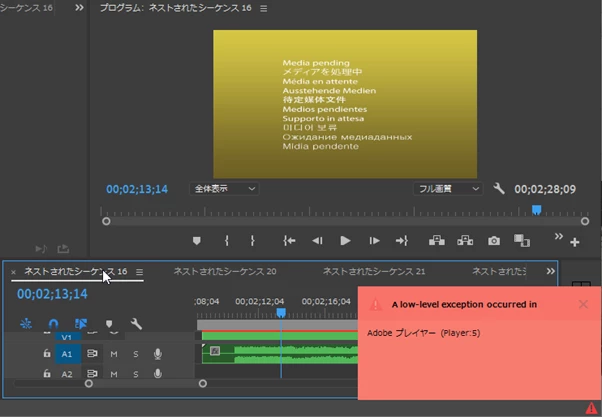This screenshot has width=602, height=417.
Task: Close the ネストされたシーケンス 16 timeline tab
Action: [x=13, y=272]
